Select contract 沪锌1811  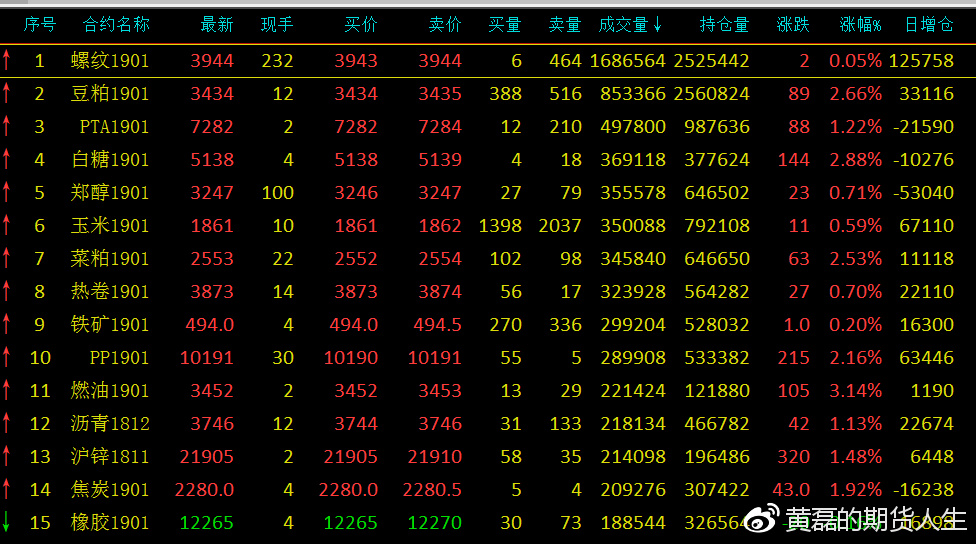110,457
